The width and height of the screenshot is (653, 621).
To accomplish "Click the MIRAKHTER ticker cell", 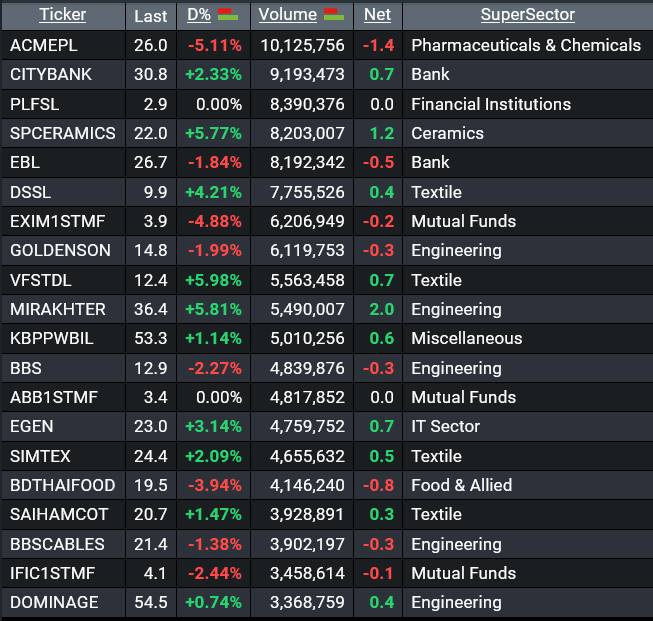I will point(57,309).
